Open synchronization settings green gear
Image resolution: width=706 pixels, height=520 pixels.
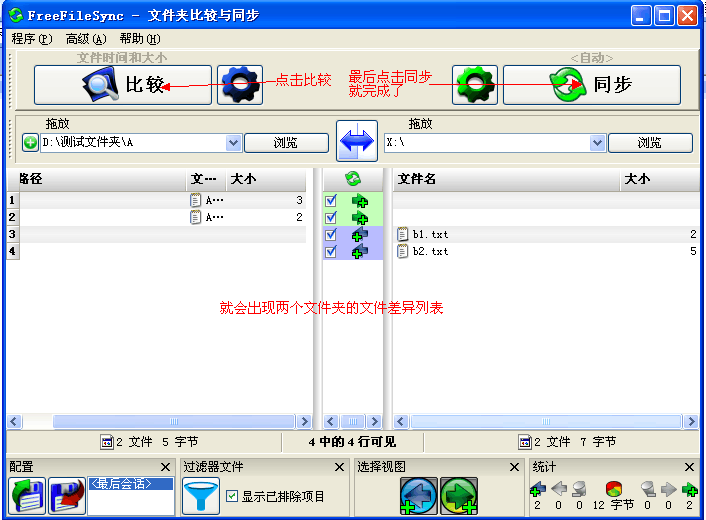475,85
